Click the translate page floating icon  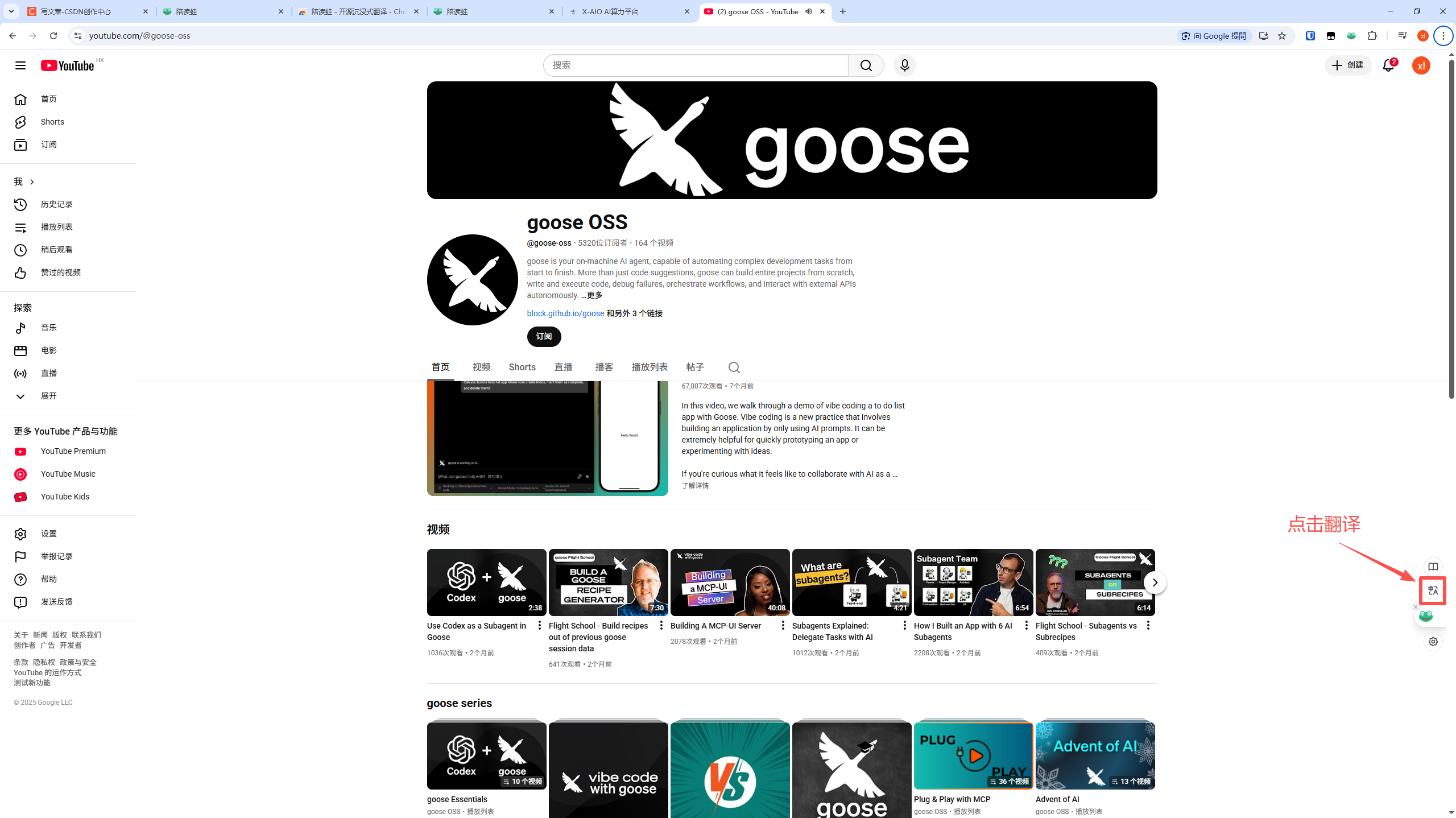coord(1433,590)
